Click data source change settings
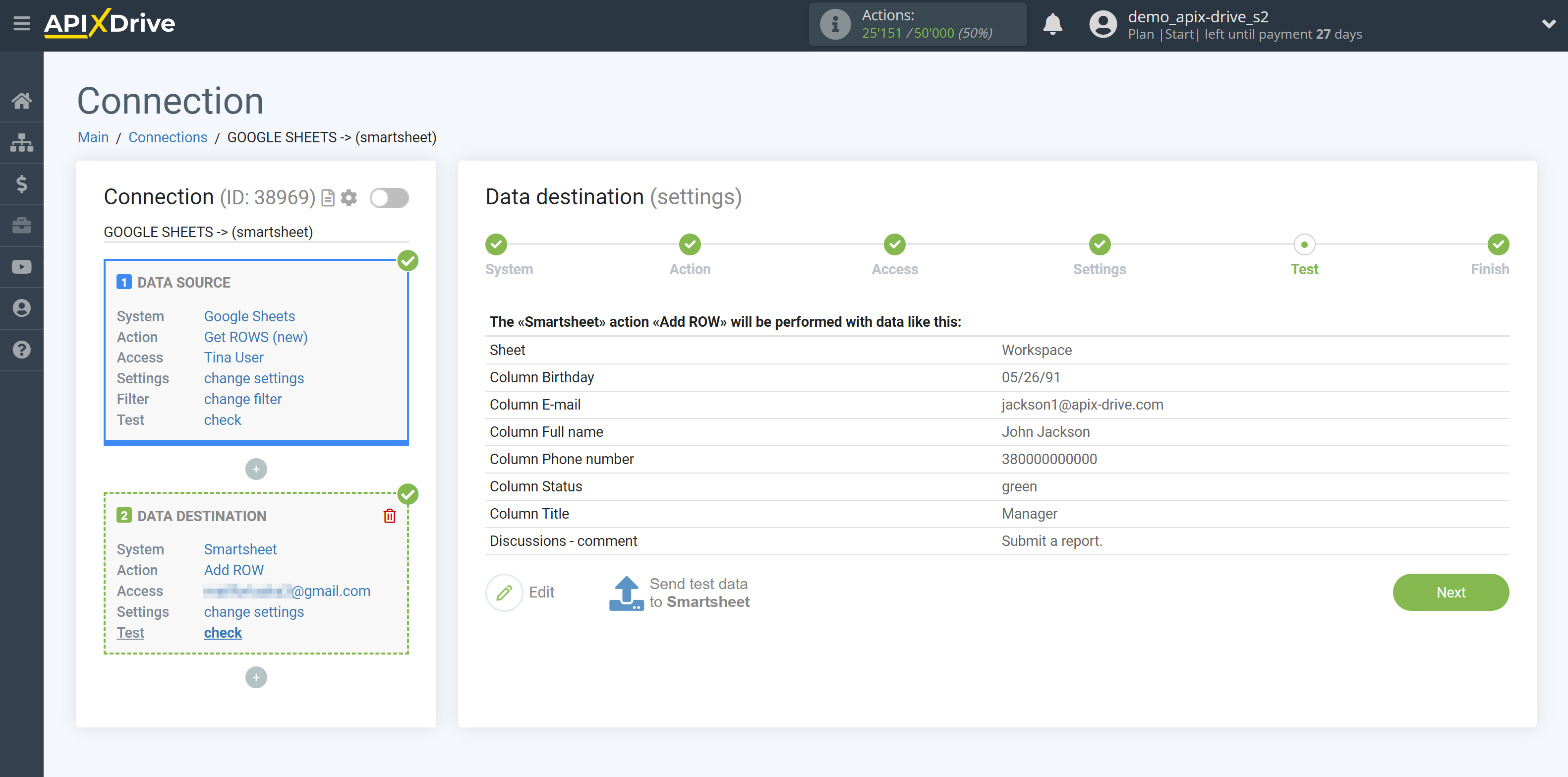This screenshot has width=1568, height=777. click(254, 378)
